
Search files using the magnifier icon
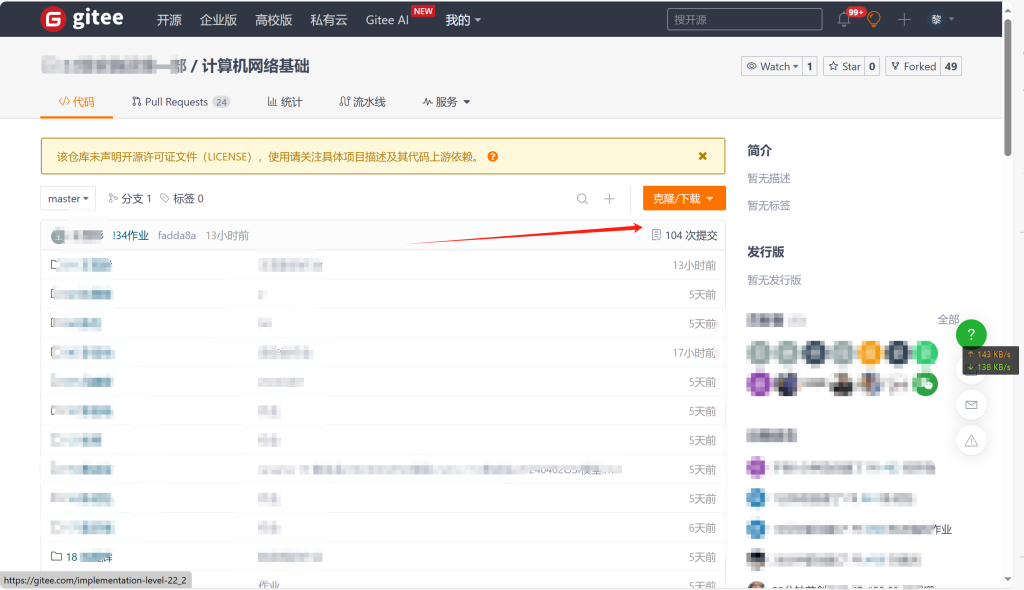click(x=582, y=199)
